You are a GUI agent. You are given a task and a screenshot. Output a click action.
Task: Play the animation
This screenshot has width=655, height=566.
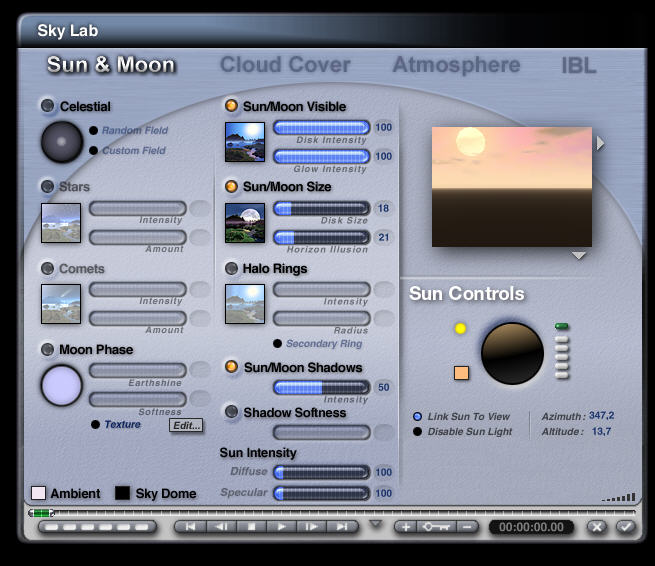(282, 527)
